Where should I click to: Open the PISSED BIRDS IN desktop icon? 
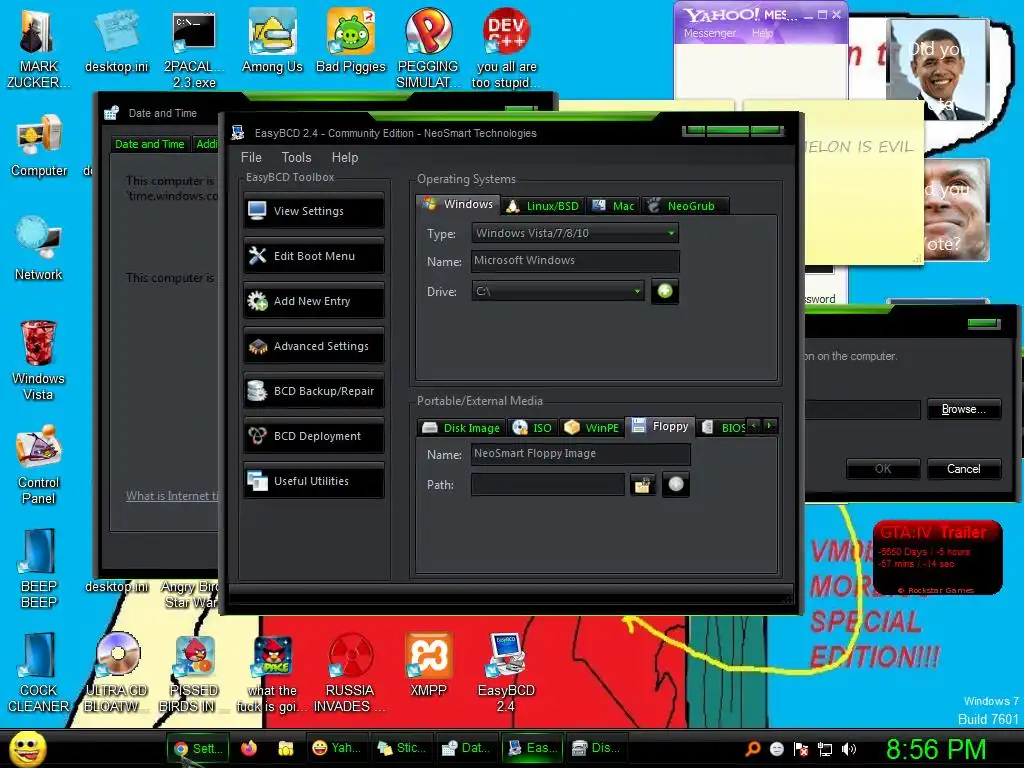click(x=194, y=673)
